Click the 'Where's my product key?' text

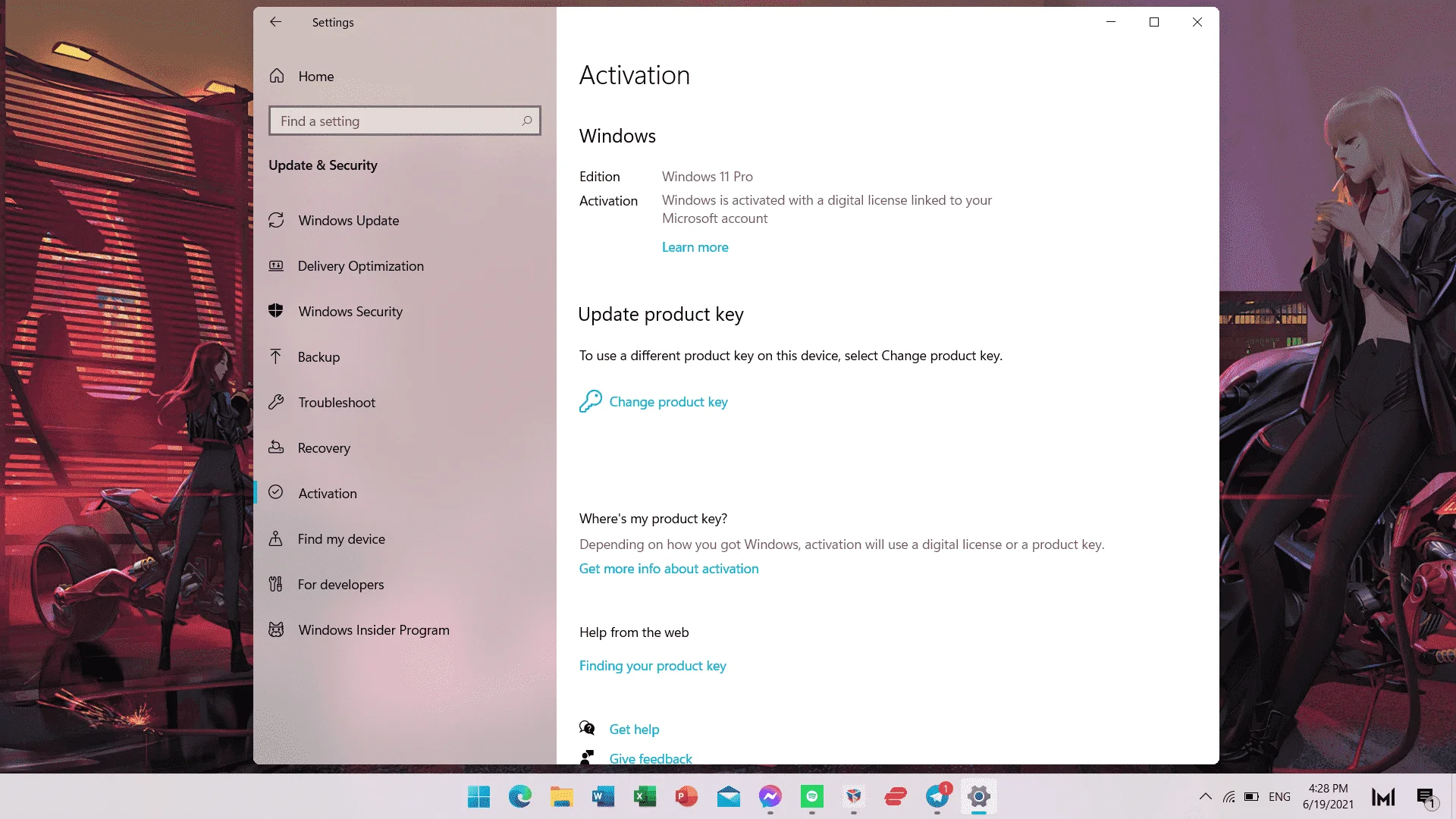point(653,519)
